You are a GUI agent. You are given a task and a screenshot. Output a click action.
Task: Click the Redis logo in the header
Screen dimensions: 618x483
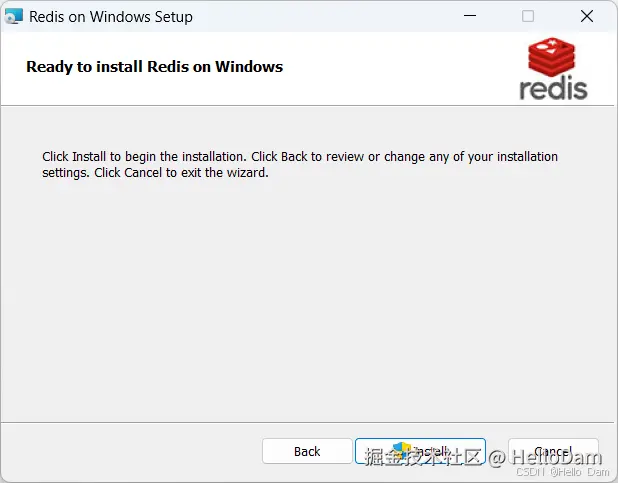click(553, 68)
